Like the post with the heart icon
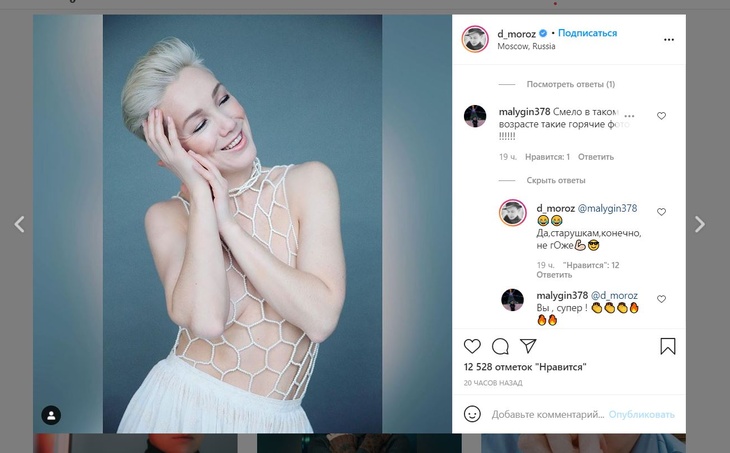Viewport: 730px width, 453px height. tap(472, 346)
